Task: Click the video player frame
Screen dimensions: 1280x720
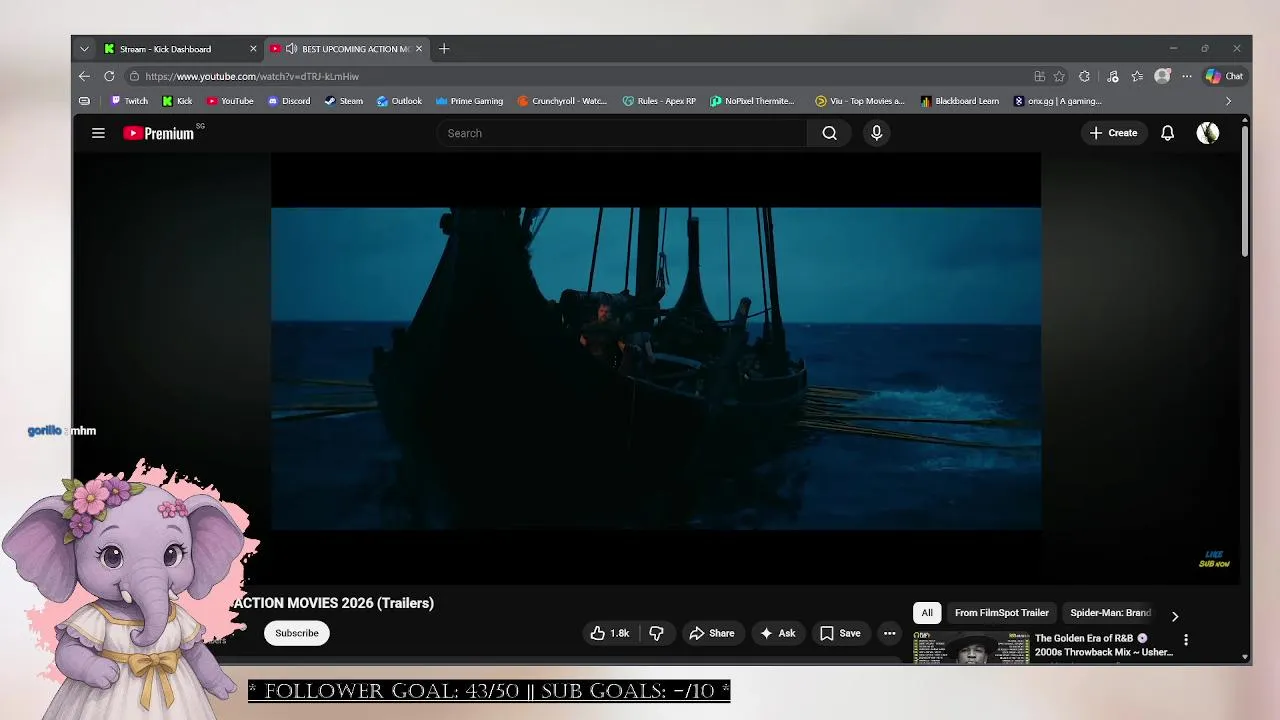Action: click(x=656, y=368)
